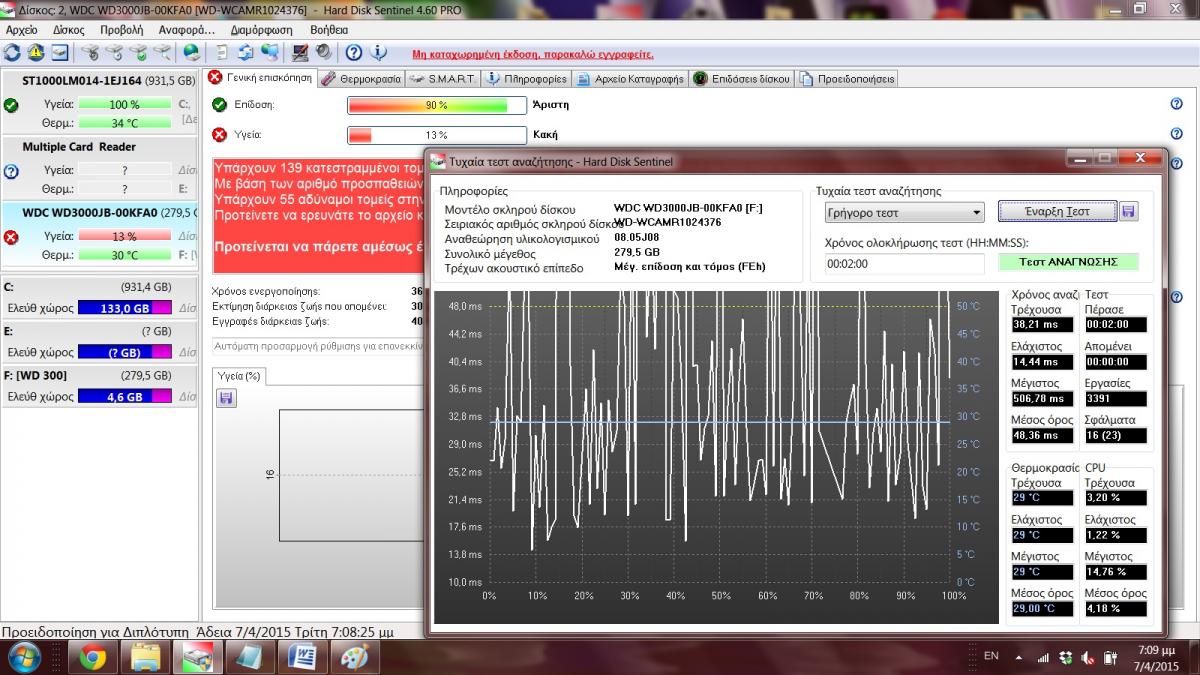Open the Αναφορά menu
Viewport: 1200px width, 675px height.
tap(186, 30)
